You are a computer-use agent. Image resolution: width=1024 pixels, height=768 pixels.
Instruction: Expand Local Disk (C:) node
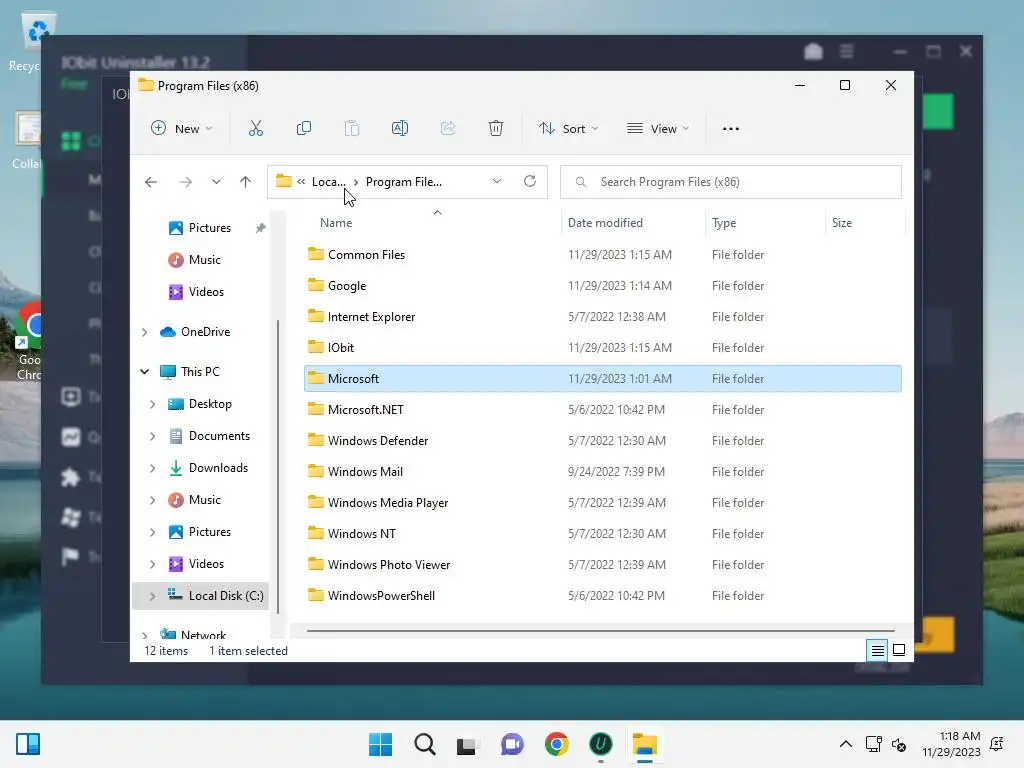point(152,596)
